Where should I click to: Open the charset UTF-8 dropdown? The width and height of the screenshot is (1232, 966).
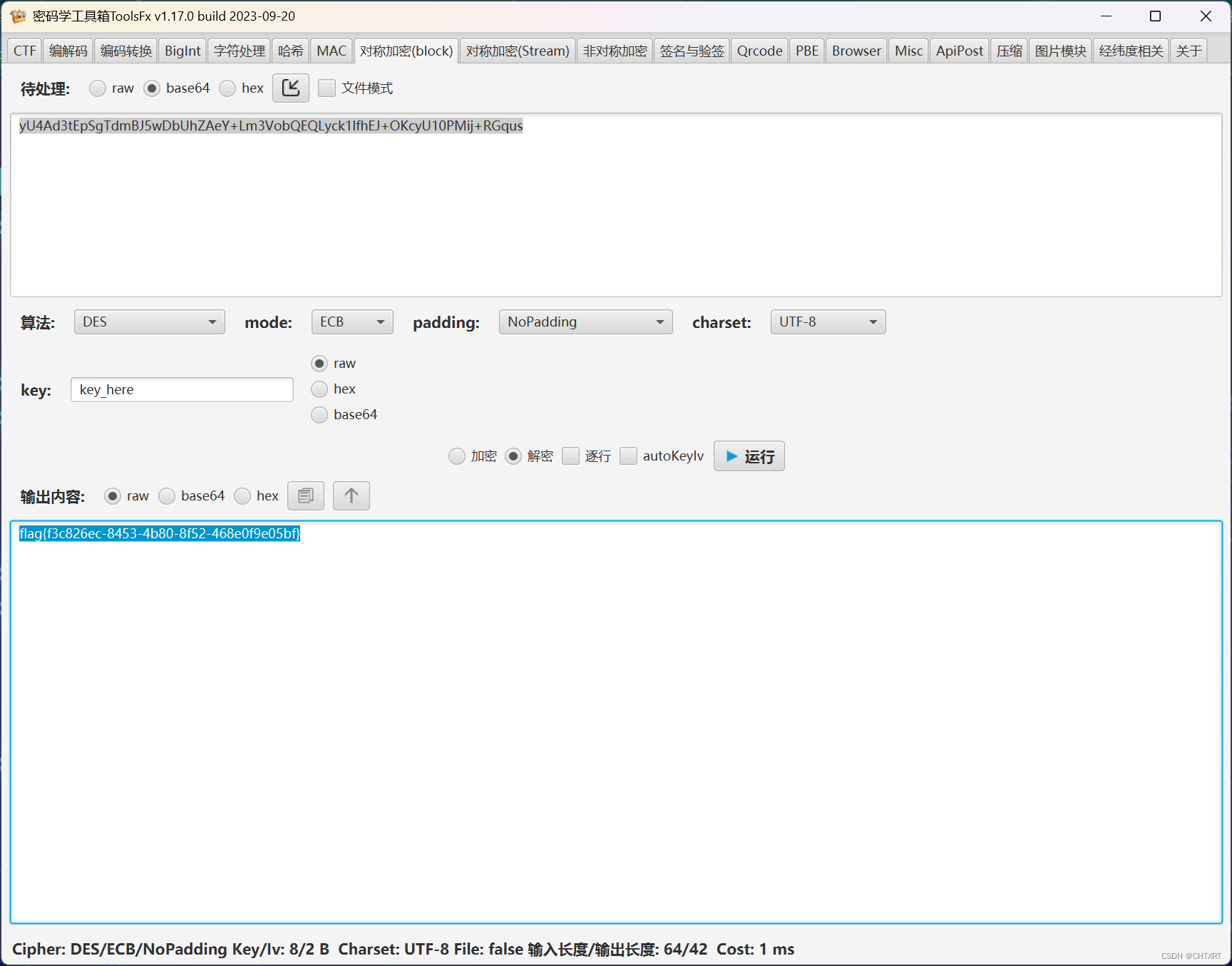828,322
